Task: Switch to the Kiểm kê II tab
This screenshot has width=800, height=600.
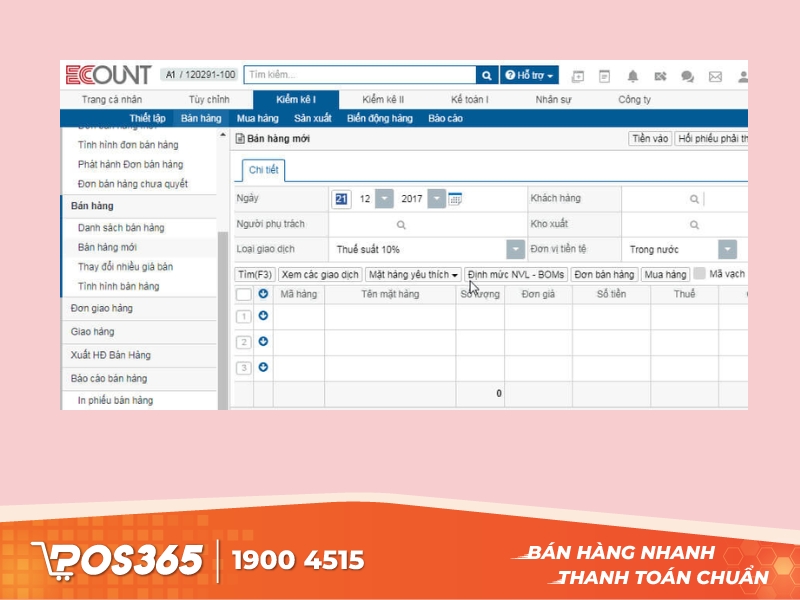Action: click(385, 99)
